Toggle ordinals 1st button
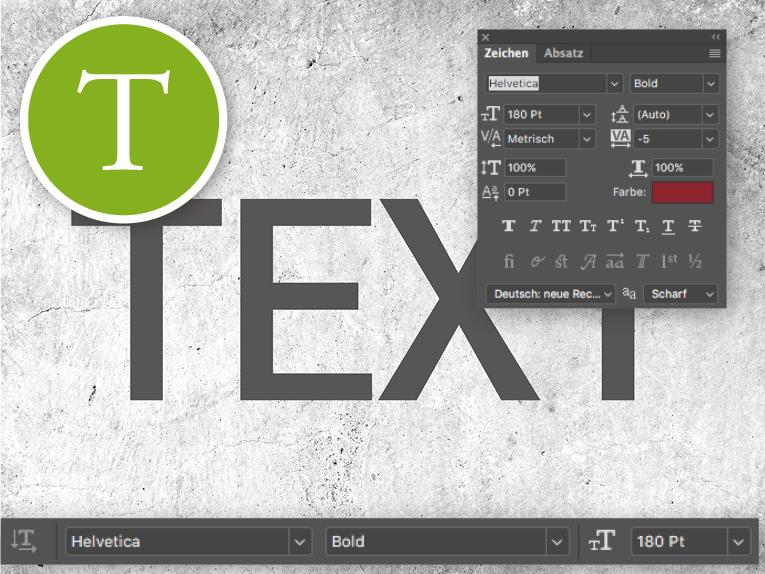This screenshot has width=765, height=574. 668,261
